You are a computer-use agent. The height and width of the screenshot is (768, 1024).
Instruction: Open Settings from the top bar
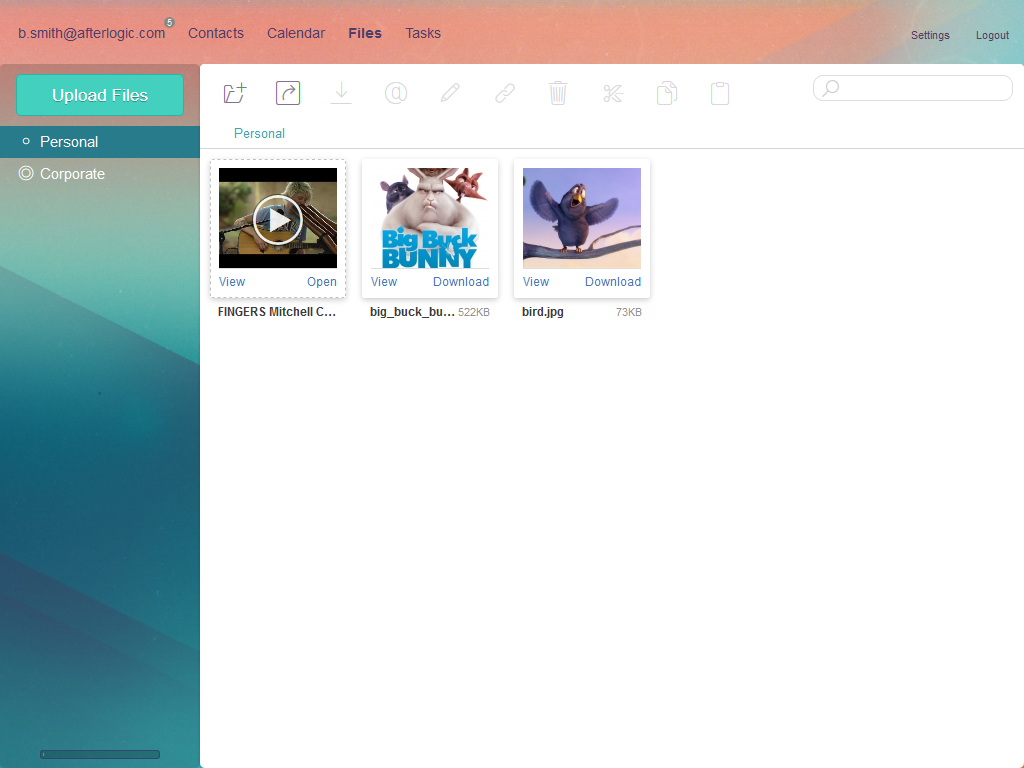930,35
